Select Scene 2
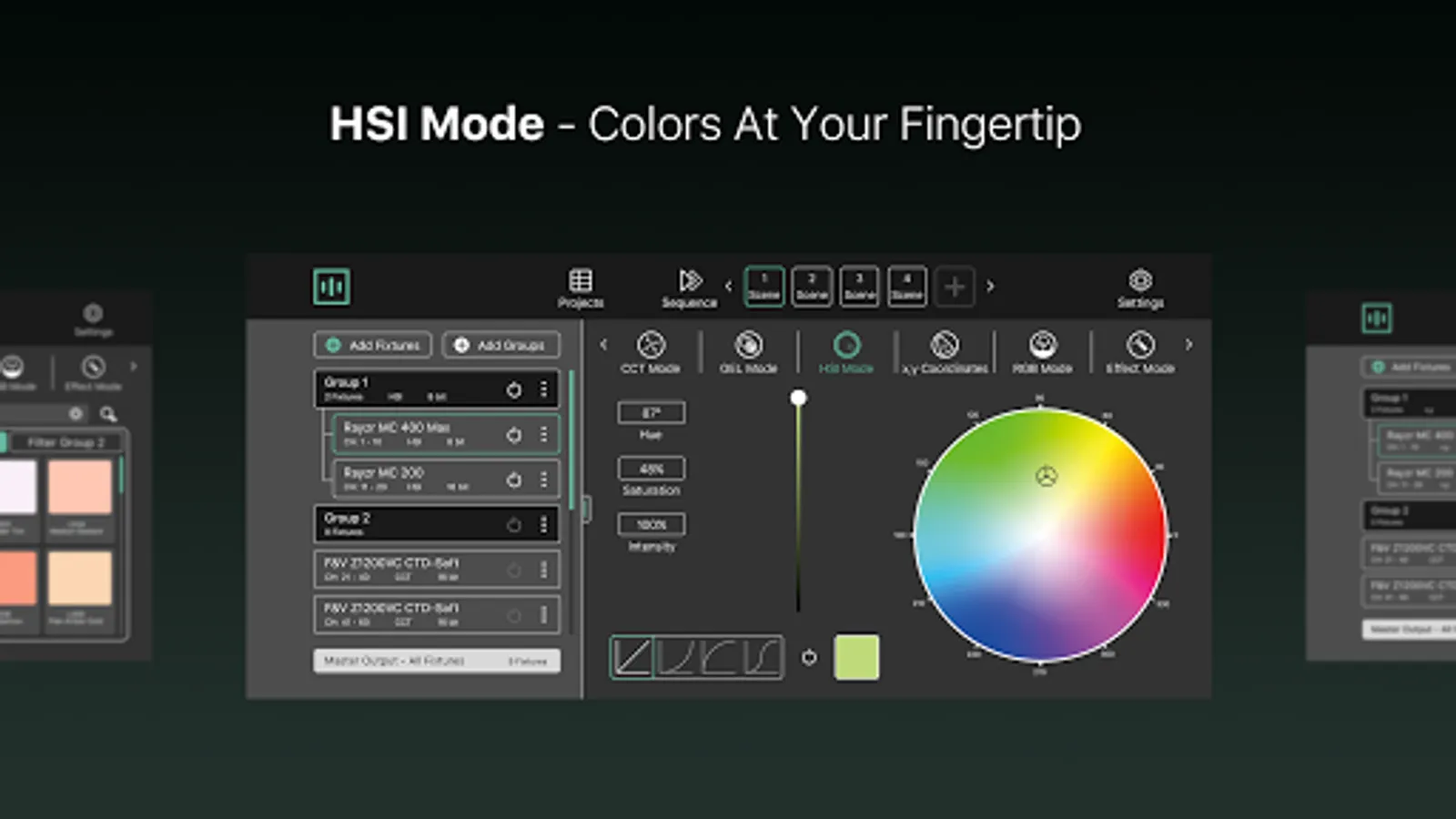1456x819 pixels. (812, 286)
